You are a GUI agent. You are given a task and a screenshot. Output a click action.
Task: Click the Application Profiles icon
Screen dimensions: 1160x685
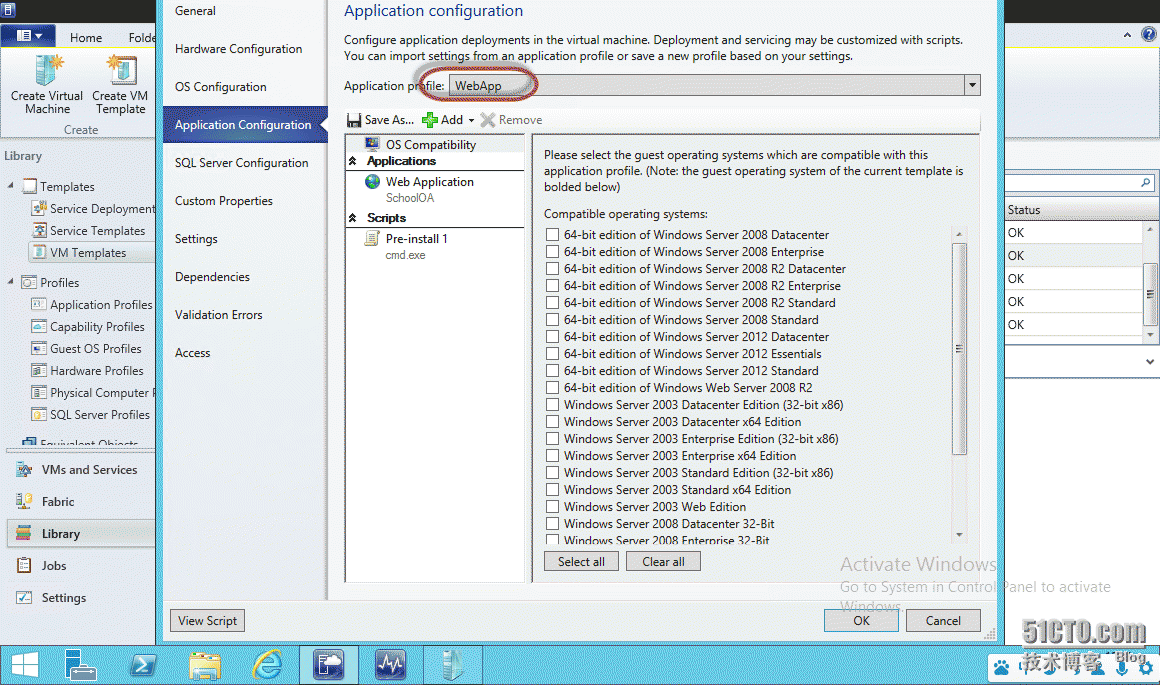click(x=39, y=304)
